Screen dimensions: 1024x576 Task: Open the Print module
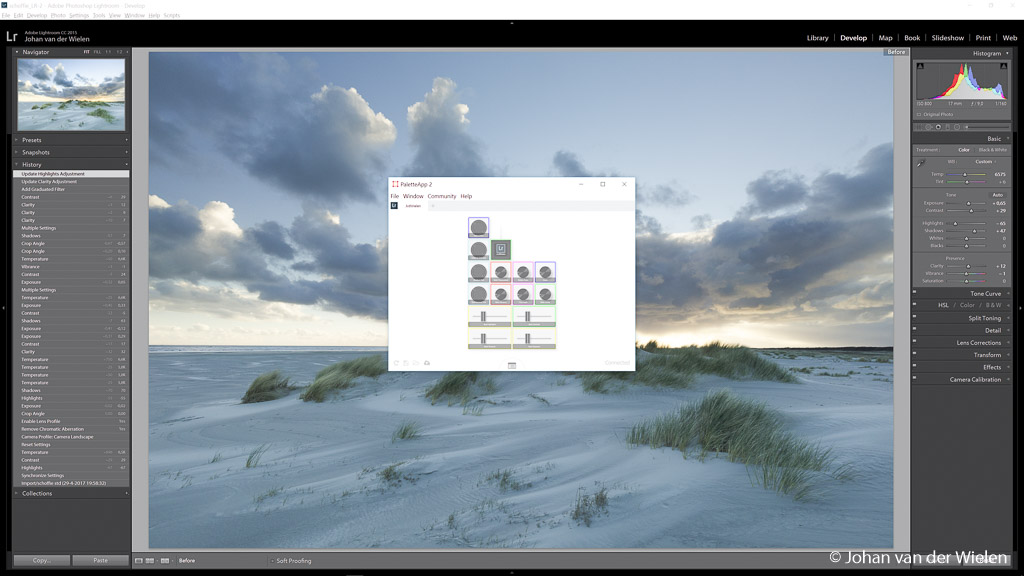pyautogui.click(x=983, y=38)
